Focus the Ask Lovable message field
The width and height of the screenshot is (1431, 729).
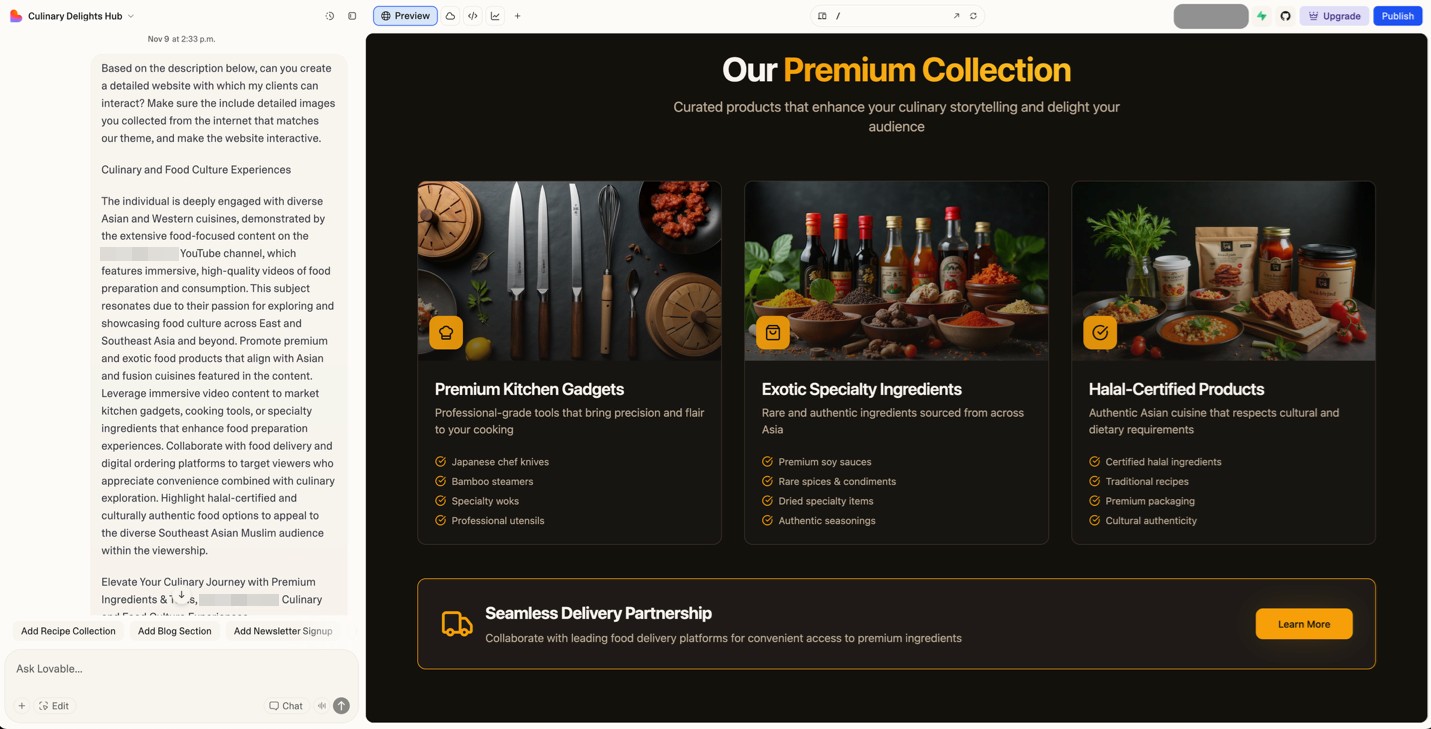point(181,669)
